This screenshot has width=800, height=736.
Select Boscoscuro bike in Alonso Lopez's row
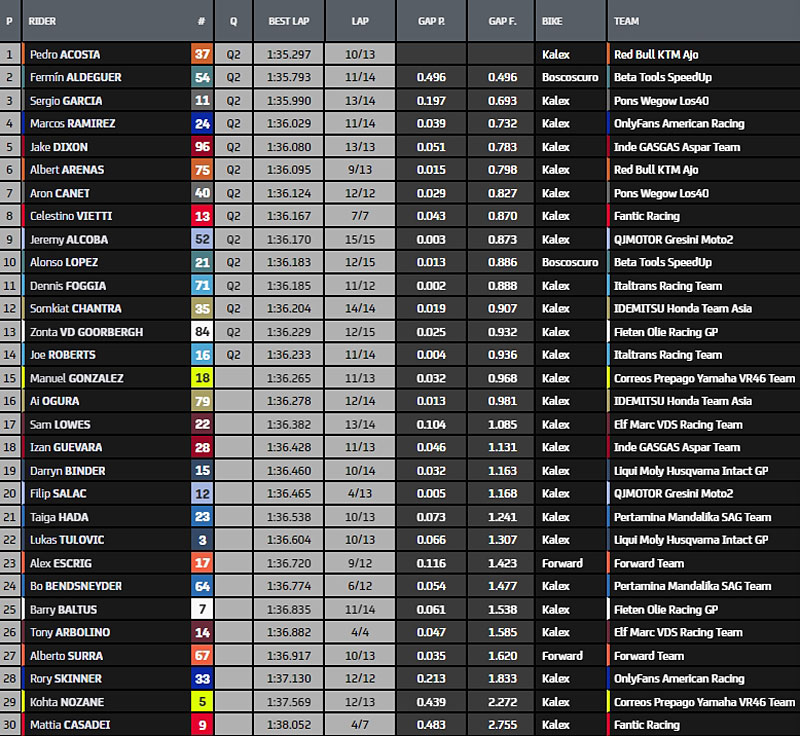[570, 263]
